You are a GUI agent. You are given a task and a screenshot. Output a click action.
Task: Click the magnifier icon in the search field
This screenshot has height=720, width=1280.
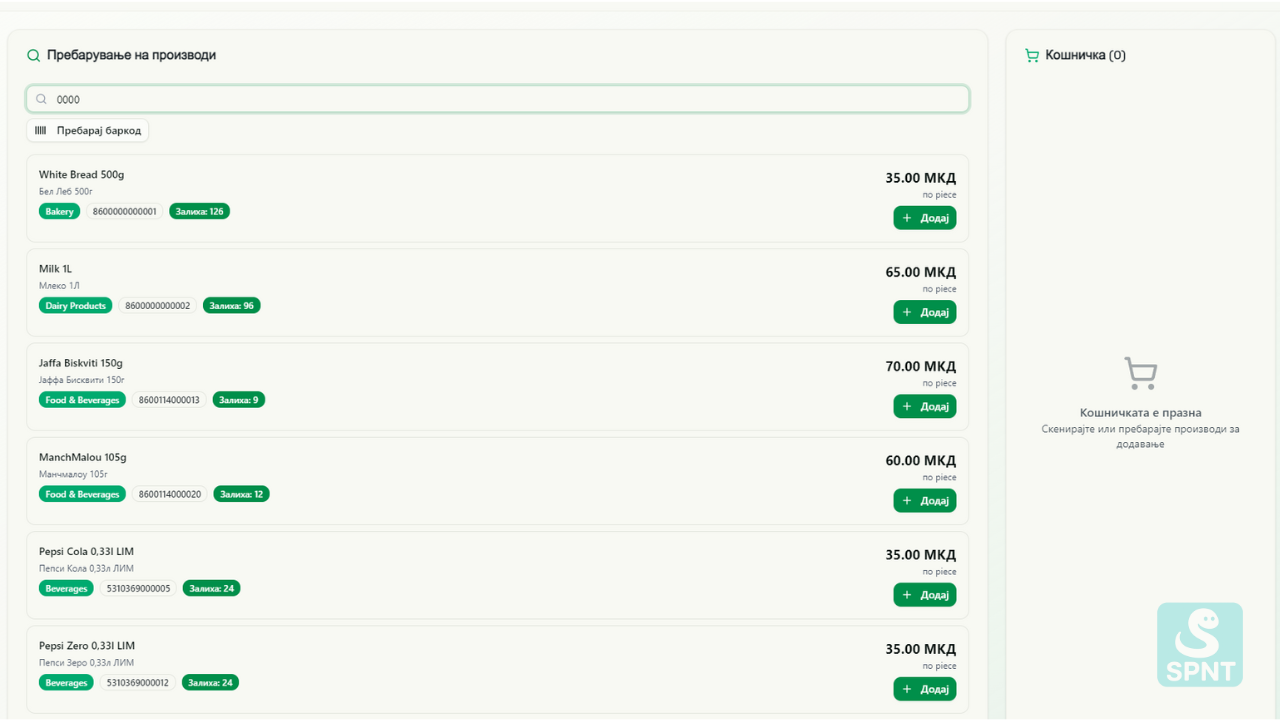[x=41, y=99]
